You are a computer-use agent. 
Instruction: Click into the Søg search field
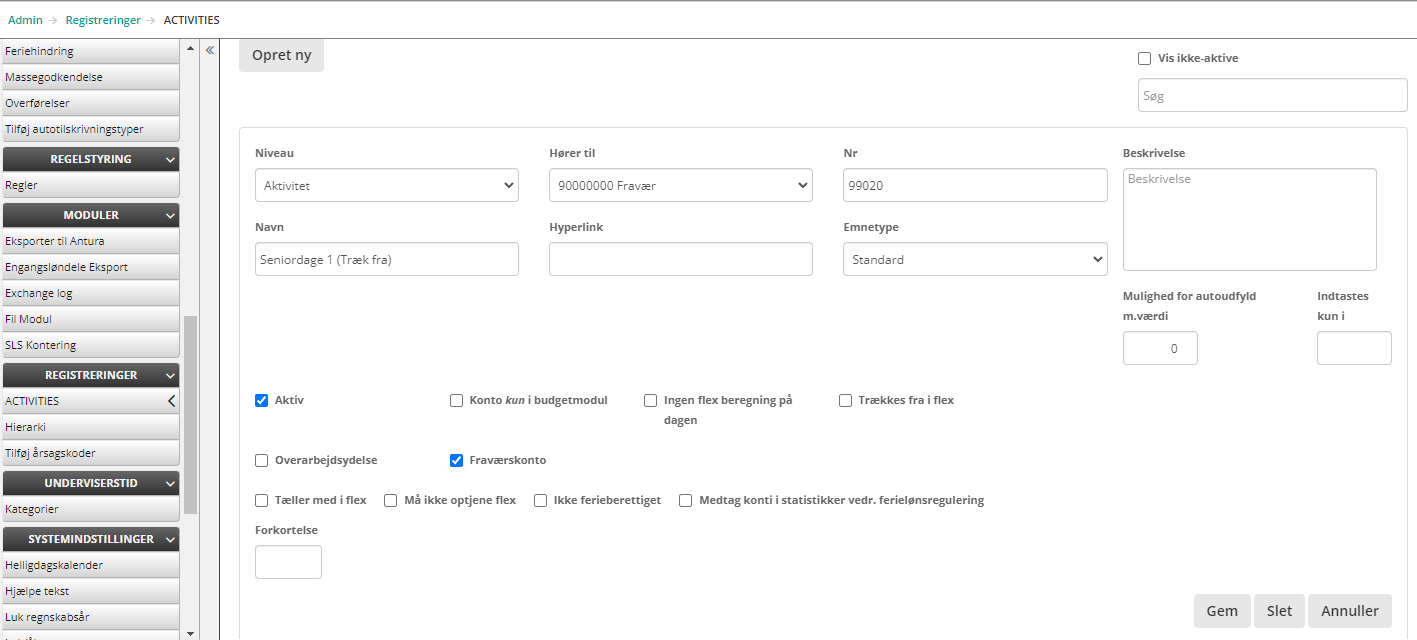1272,96
